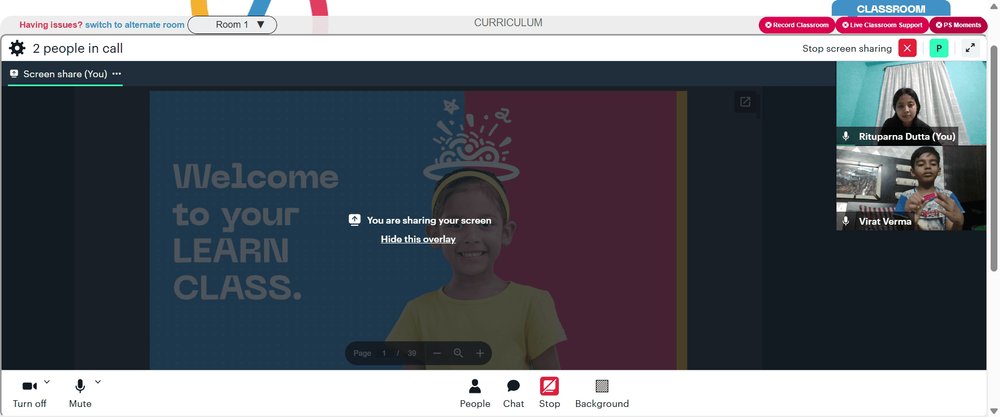This screenshot has height=417, width=1000.
Task: Expand microphone options chevron
Action: (98, 382)
